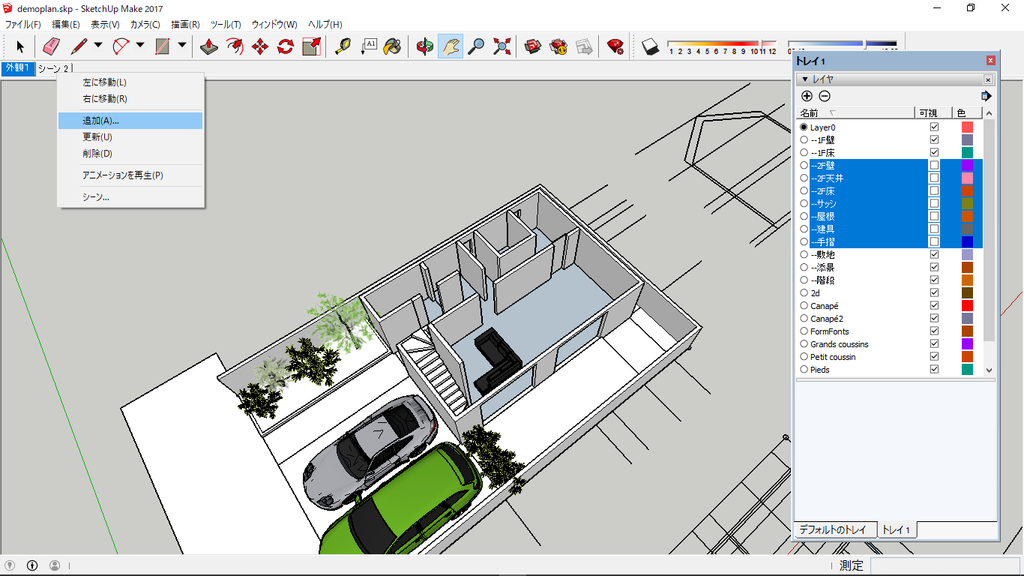Adjust the shadow time of day slider
Viewport: 1024px width, 576px height.
pyautogui.click(x=842, y=44)
